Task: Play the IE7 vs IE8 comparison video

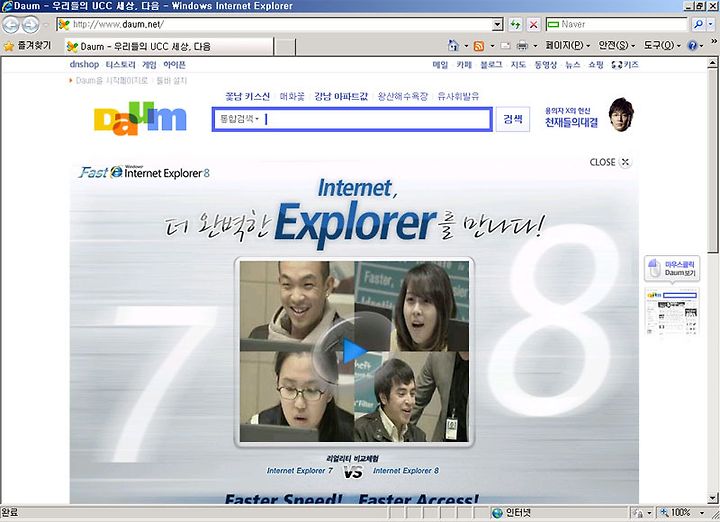Action: tap(354, 351)
